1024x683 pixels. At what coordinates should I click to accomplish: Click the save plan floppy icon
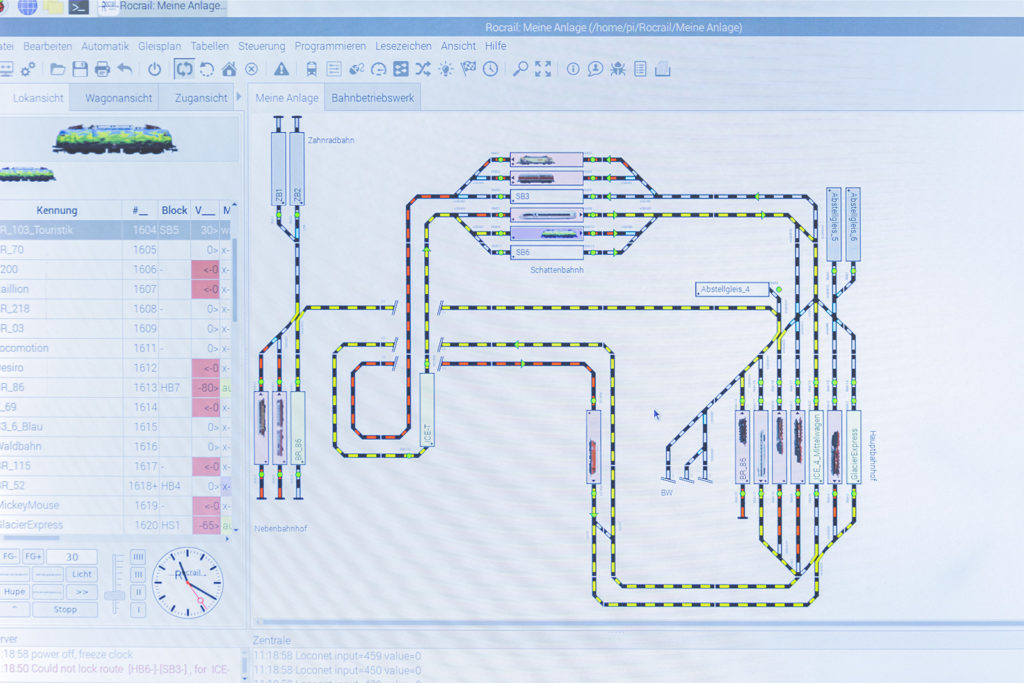click(80, 69)
